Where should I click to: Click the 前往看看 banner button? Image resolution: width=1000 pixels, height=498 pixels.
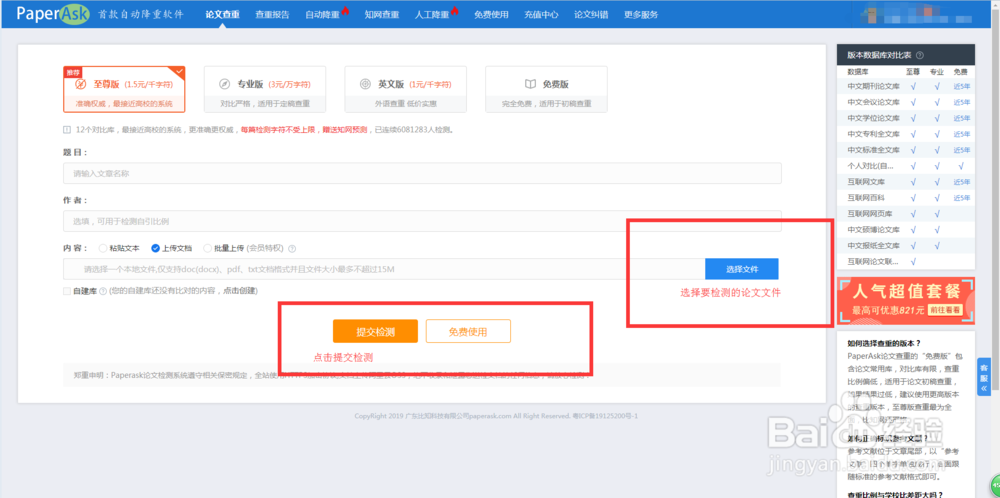[945, 311]
